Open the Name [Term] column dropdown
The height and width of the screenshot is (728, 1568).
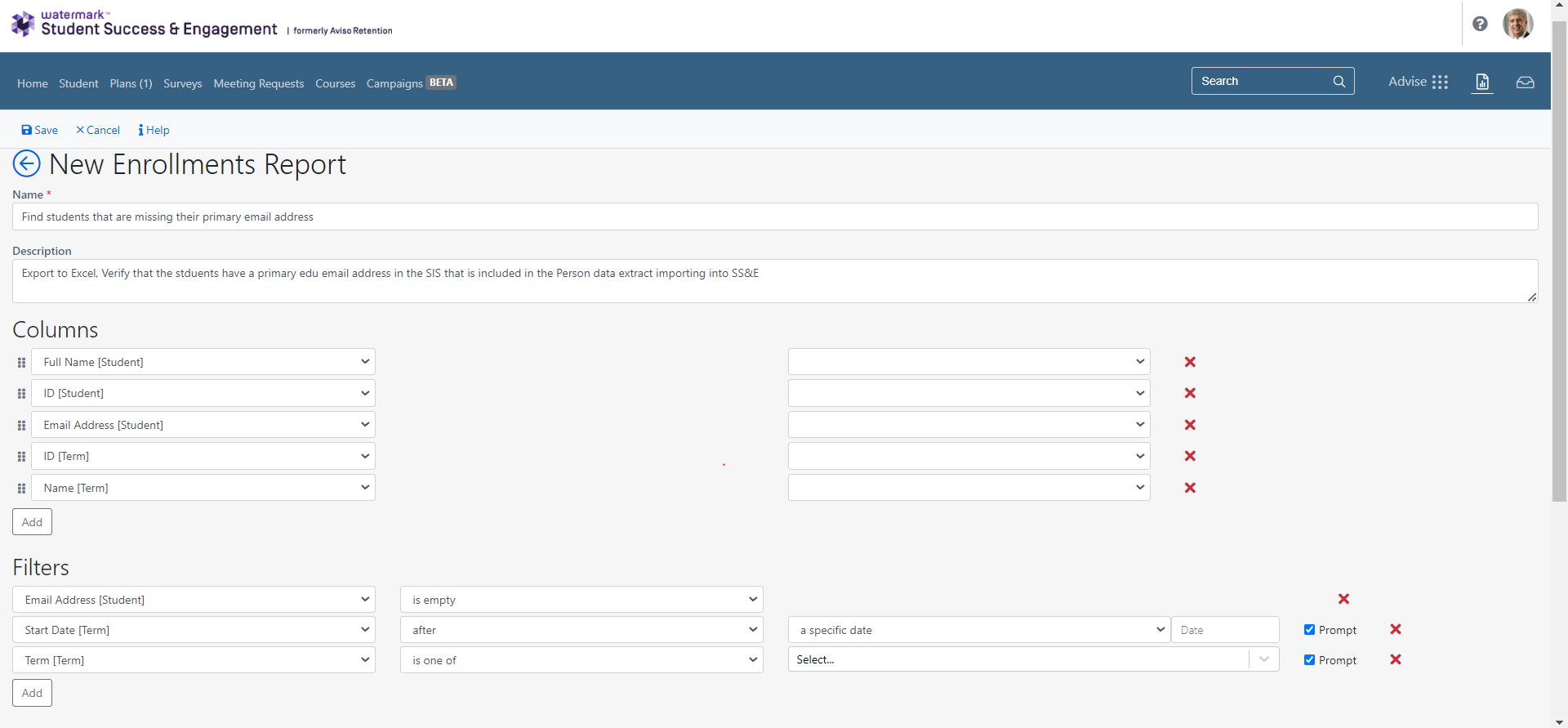pos(203,488)
